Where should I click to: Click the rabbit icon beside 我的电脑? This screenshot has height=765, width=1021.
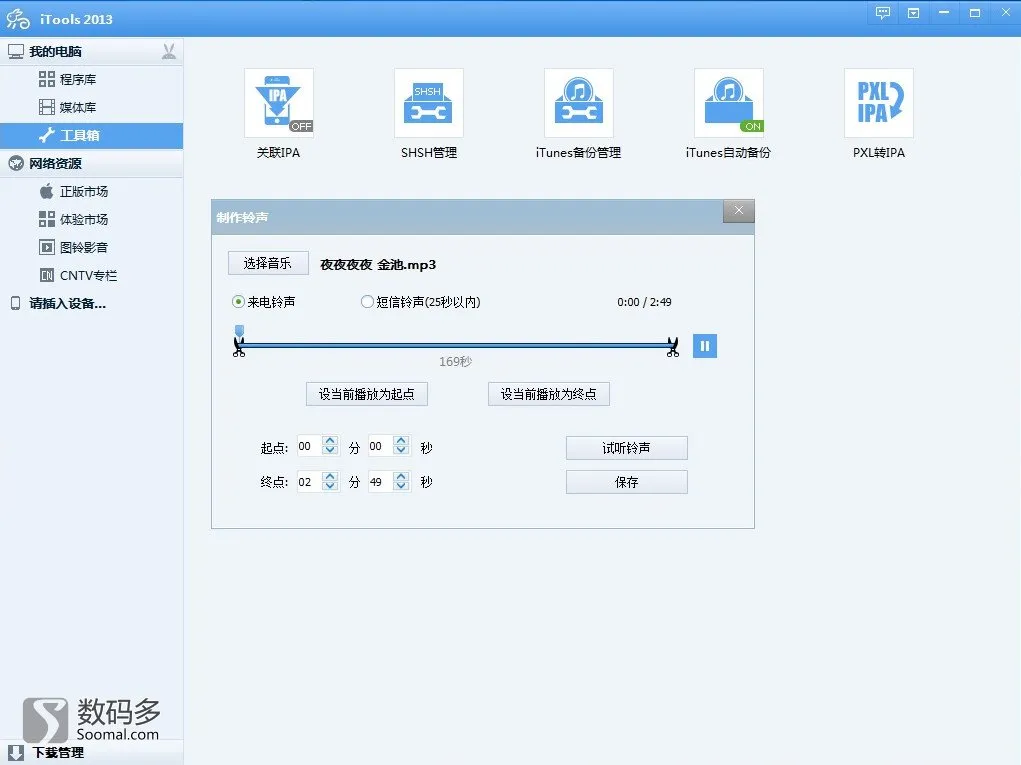(169, 51)
